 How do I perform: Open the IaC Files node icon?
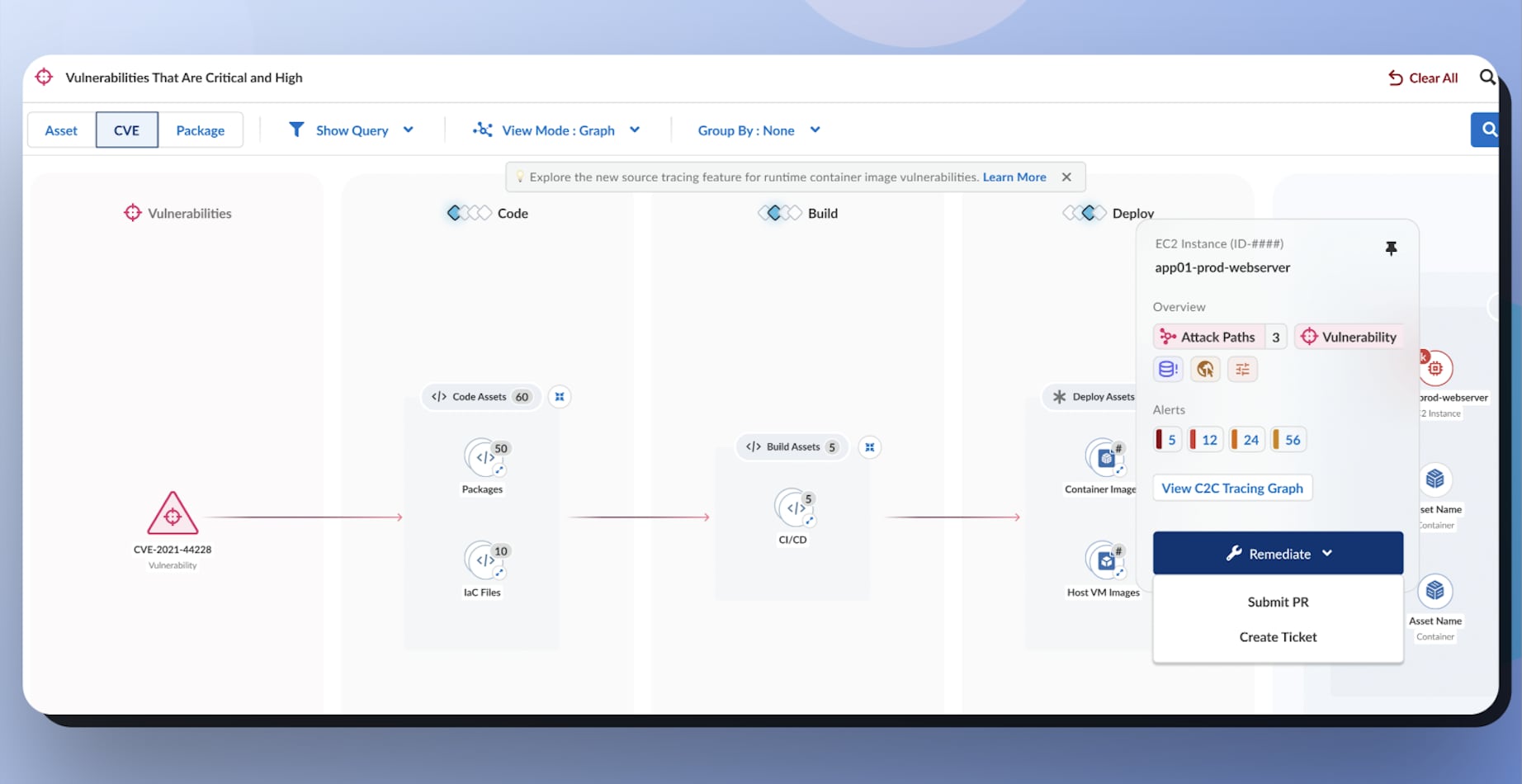(x=484, y=560)
